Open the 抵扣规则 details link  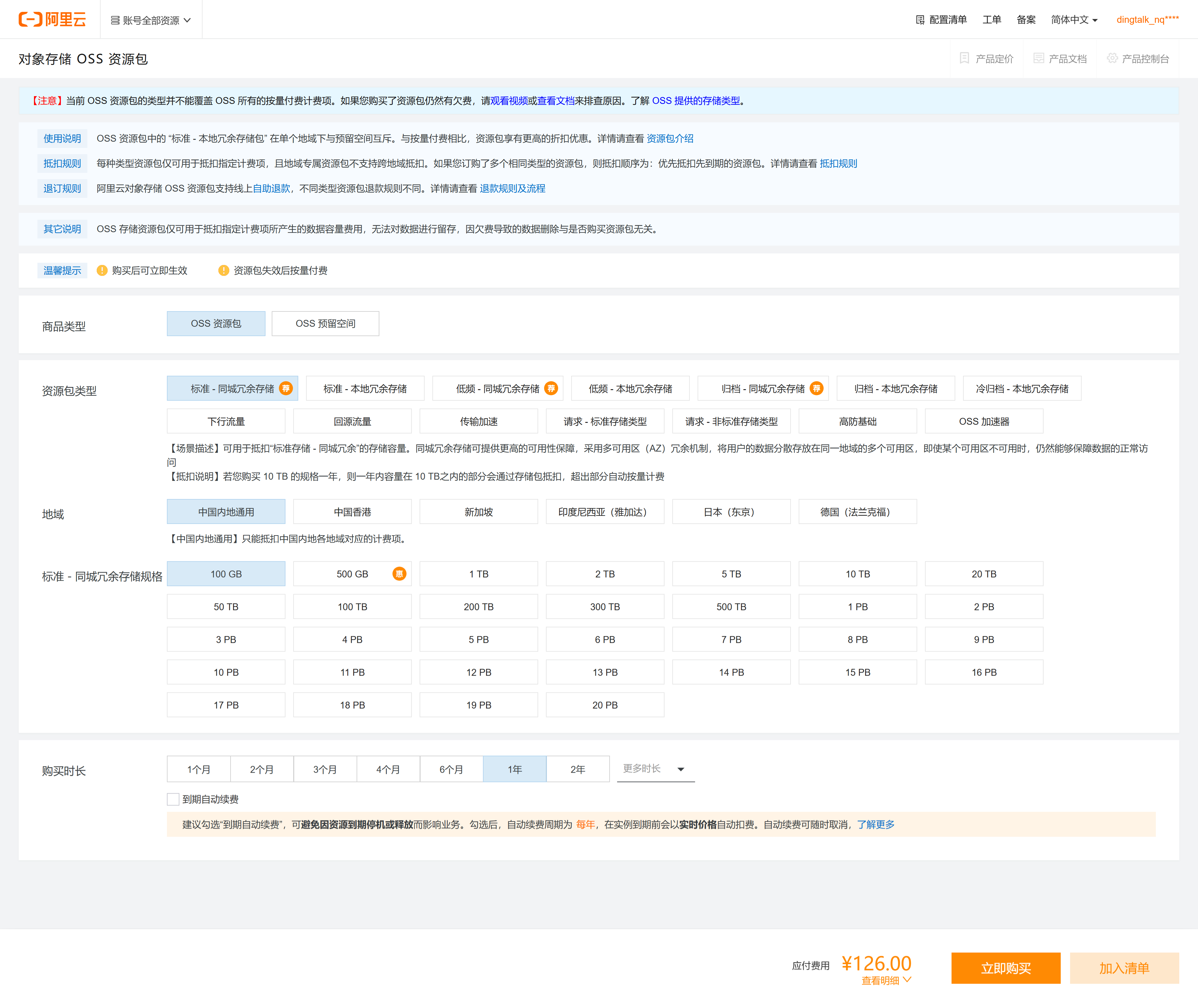click(x=839, y=164)
